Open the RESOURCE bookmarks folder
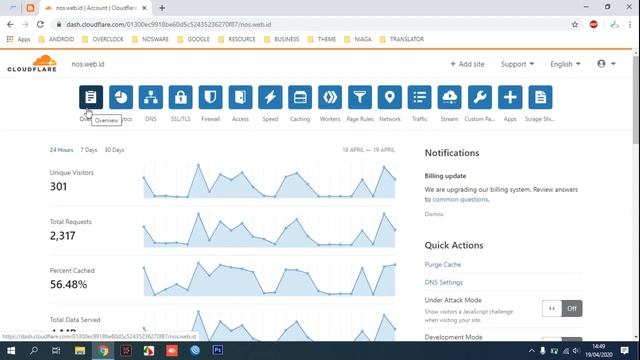Screen dimensions: 640x360 point(237,39)
